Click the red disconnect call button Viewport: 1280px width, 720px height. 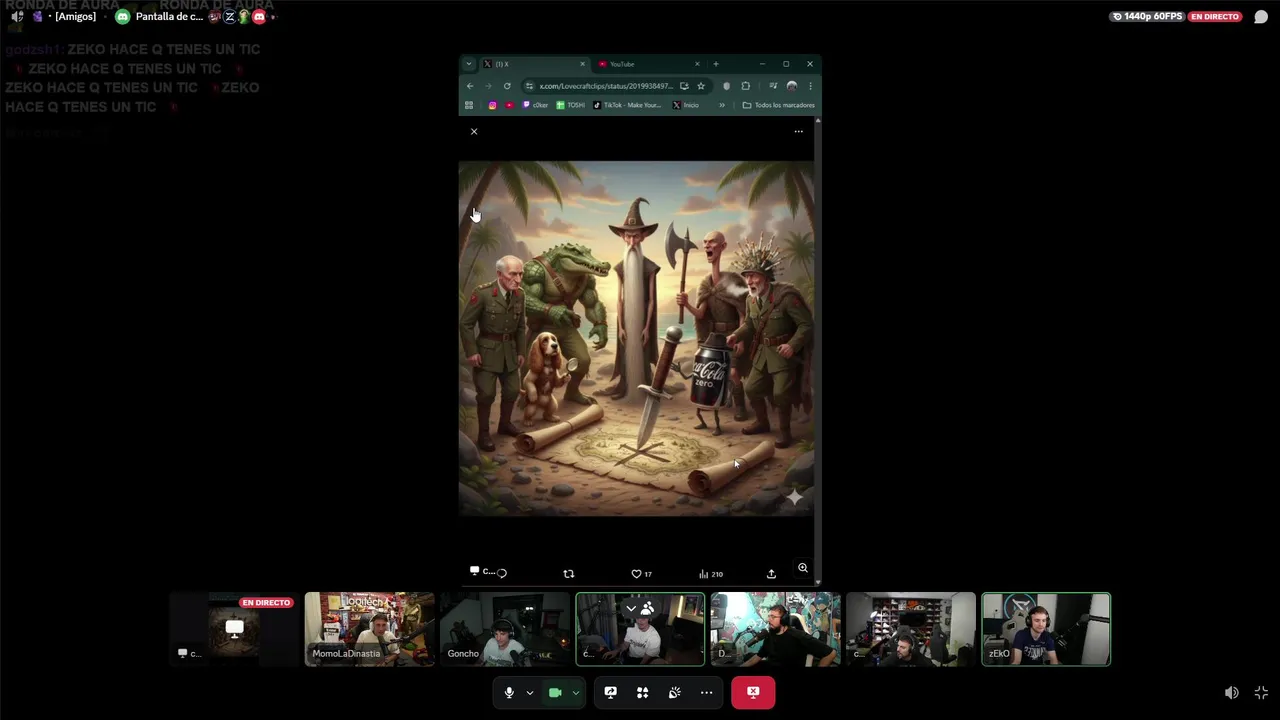coord(753,692)
